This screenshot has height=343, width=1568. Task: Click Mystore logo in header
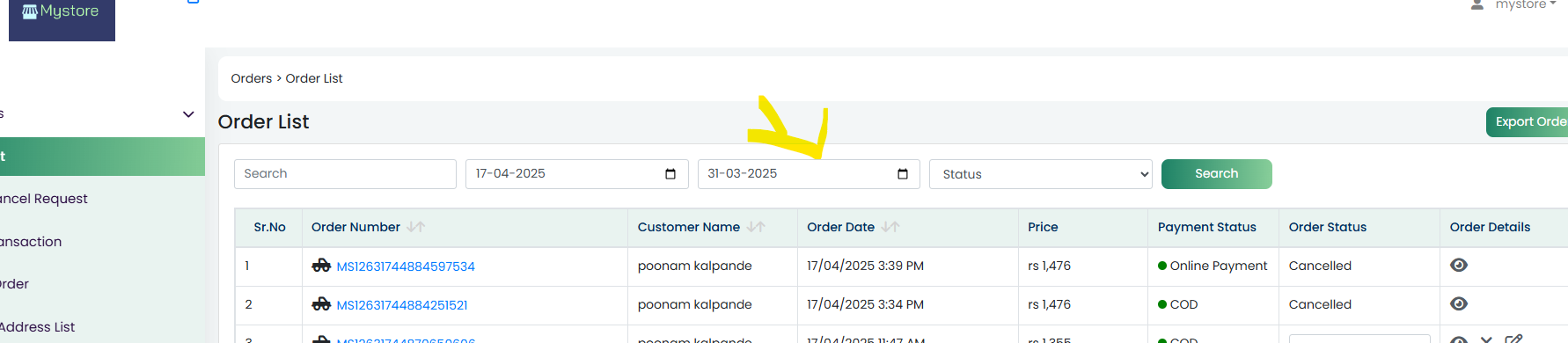62,13
